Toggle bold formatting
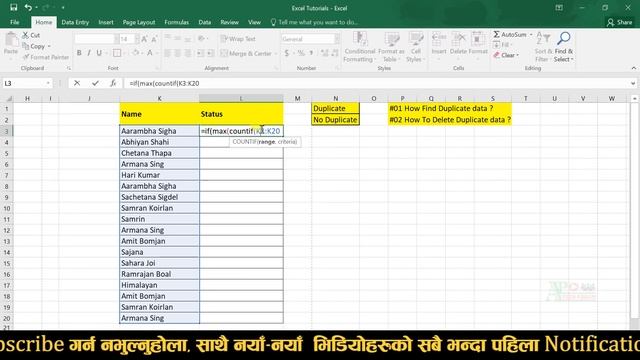The image size is (640, 360). pyautogui.click(x=79, y=53)
